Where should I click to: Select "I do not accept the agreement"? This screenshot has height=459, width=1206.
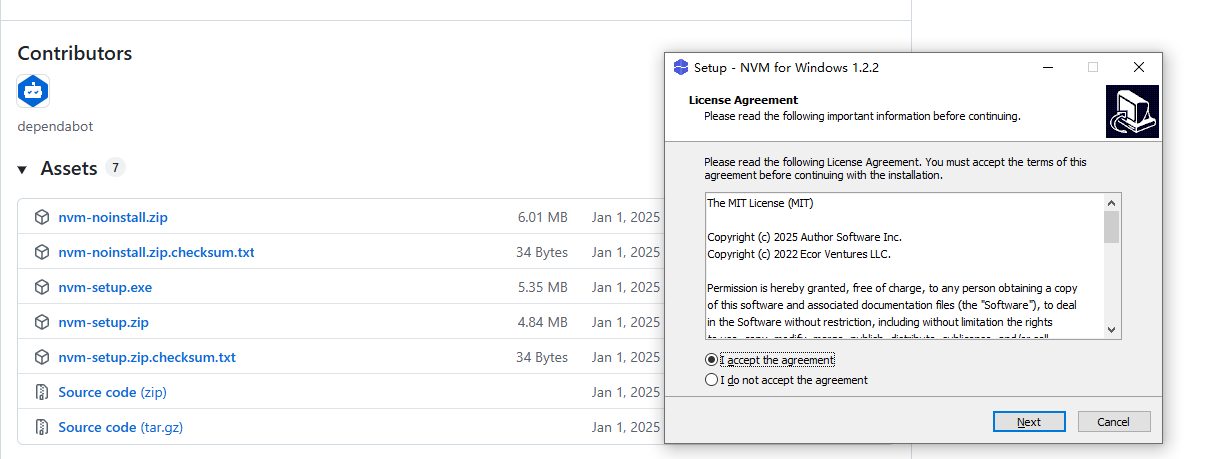(x=711, y=380)
